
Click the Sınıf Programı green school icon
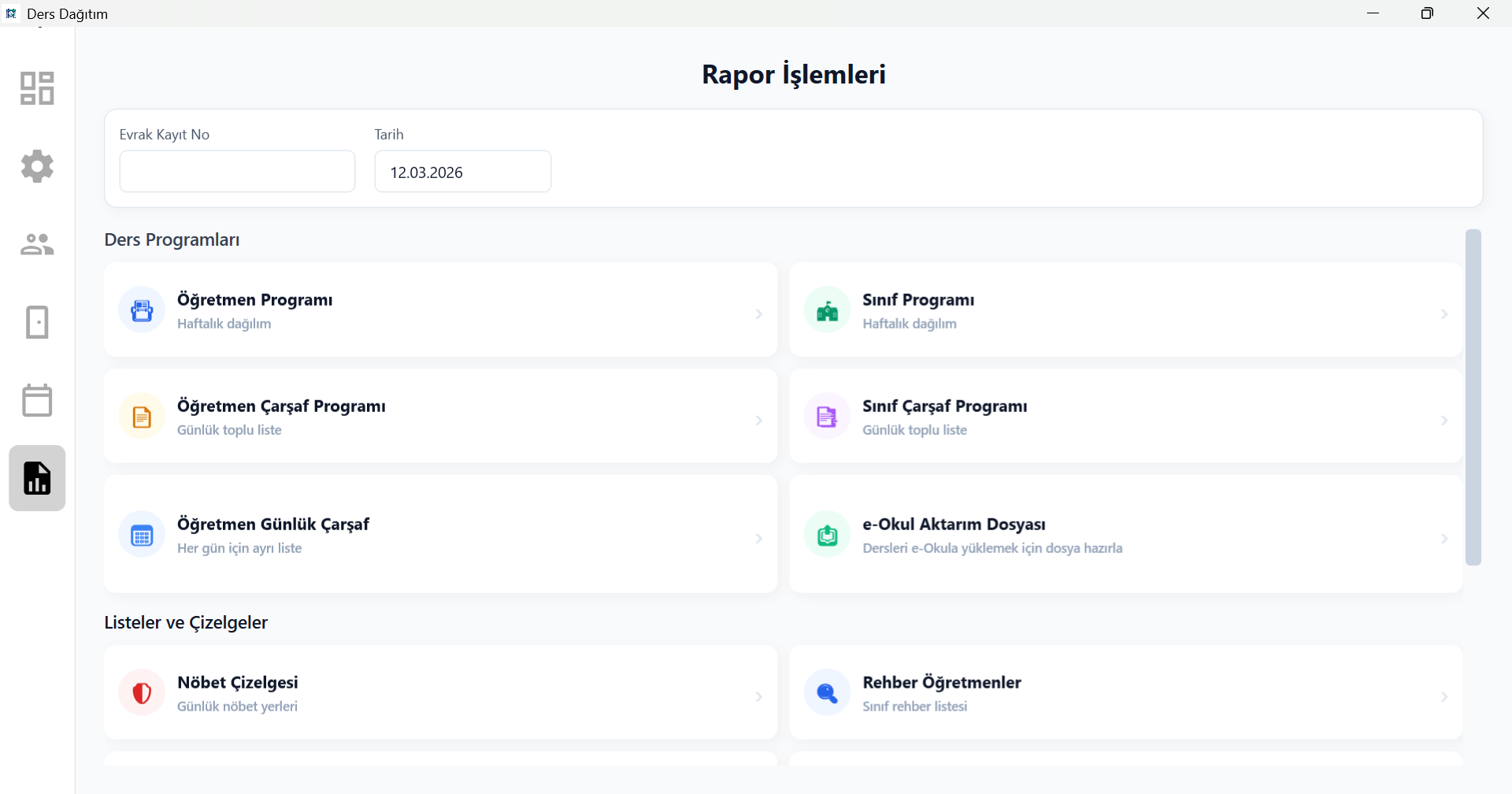point(827,310)
